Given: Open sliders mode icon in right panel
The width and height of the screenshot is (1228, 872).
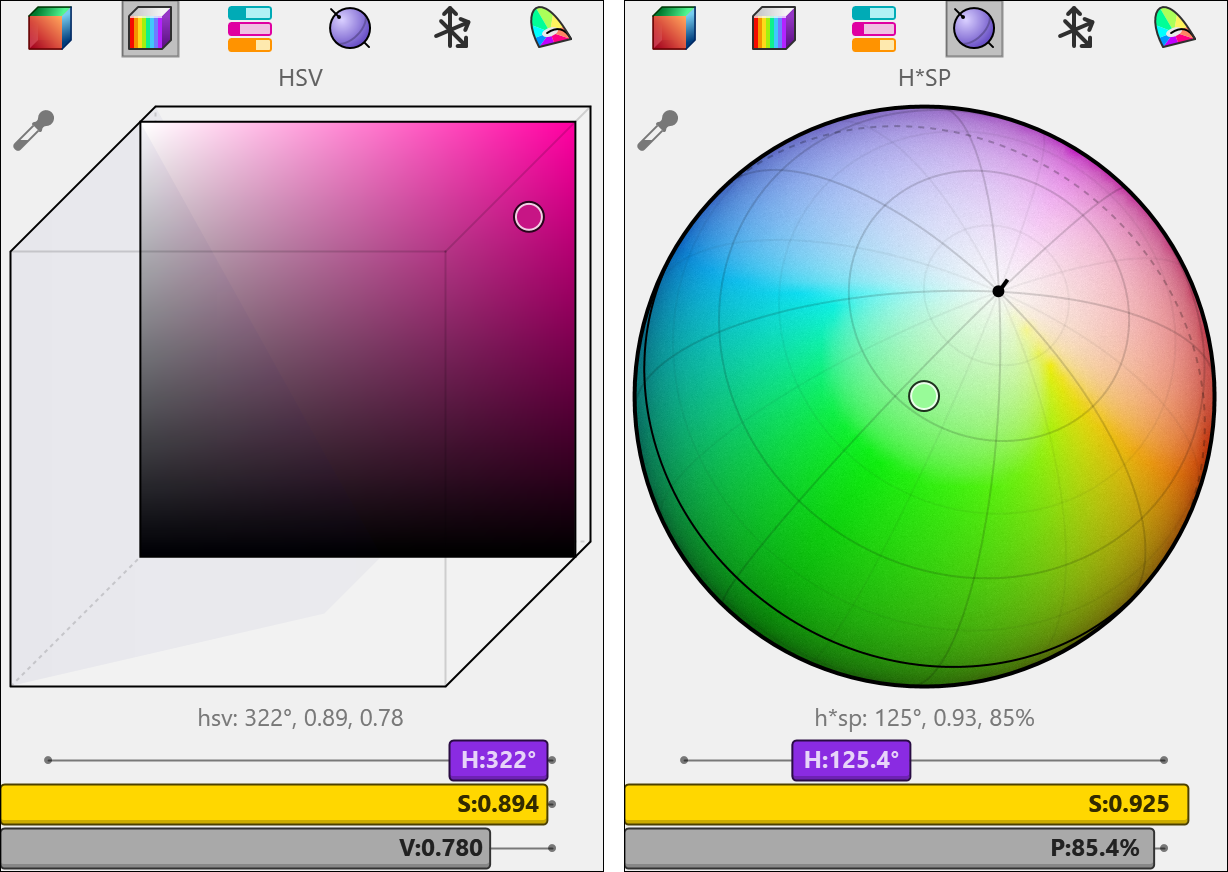Looking at the screenshot, I should (x=874, y=29).
